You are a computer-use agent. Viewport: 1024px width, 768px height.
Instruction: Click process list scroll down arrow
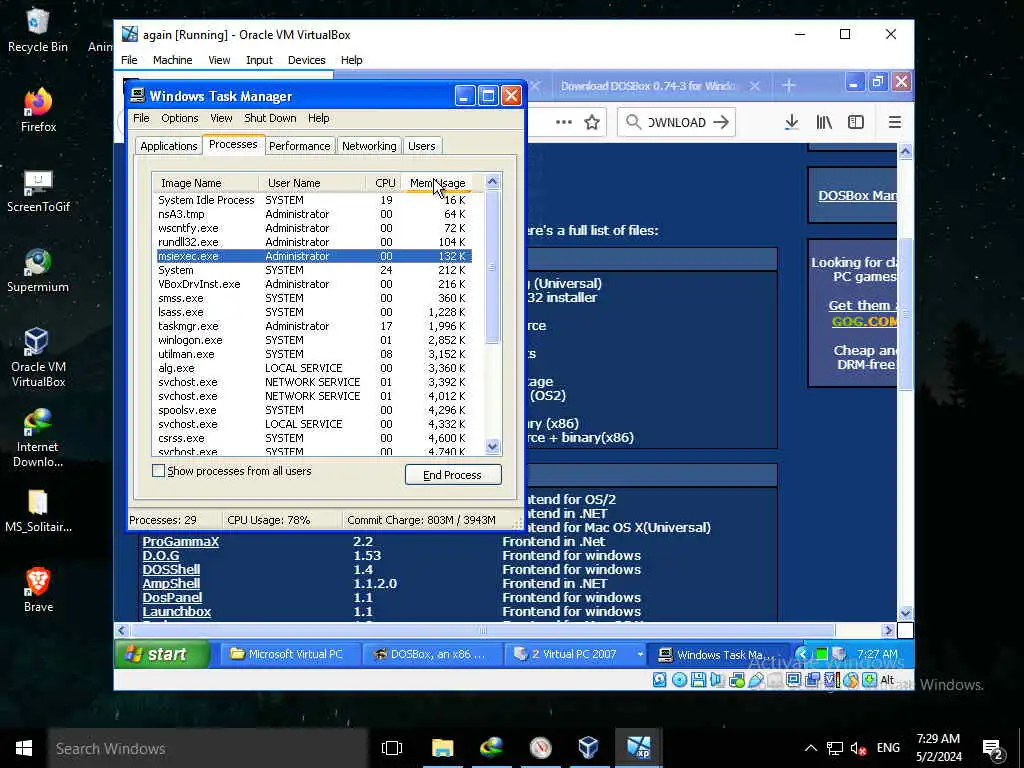492,447
